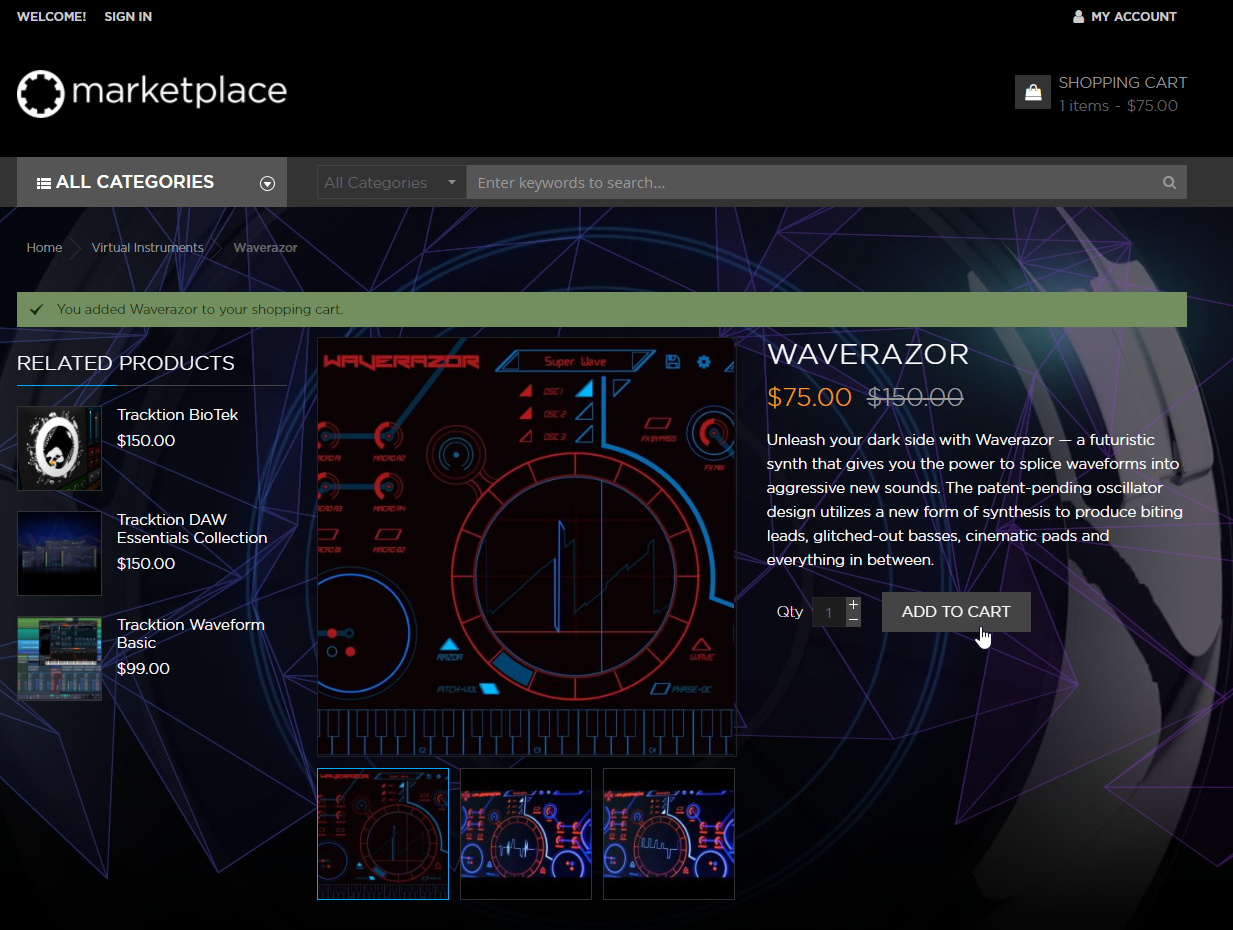Go to Home breadcrumb
The width and height of the screenshot is (1233, 930).
tap(44, 247)
